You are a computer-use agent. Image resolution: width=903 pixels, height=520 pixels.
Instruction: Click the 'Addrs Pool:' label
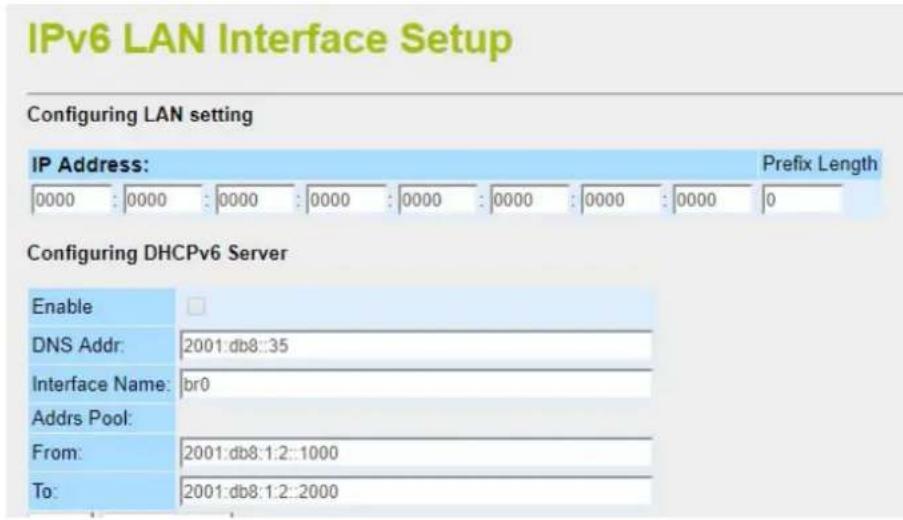coord(82,418)
